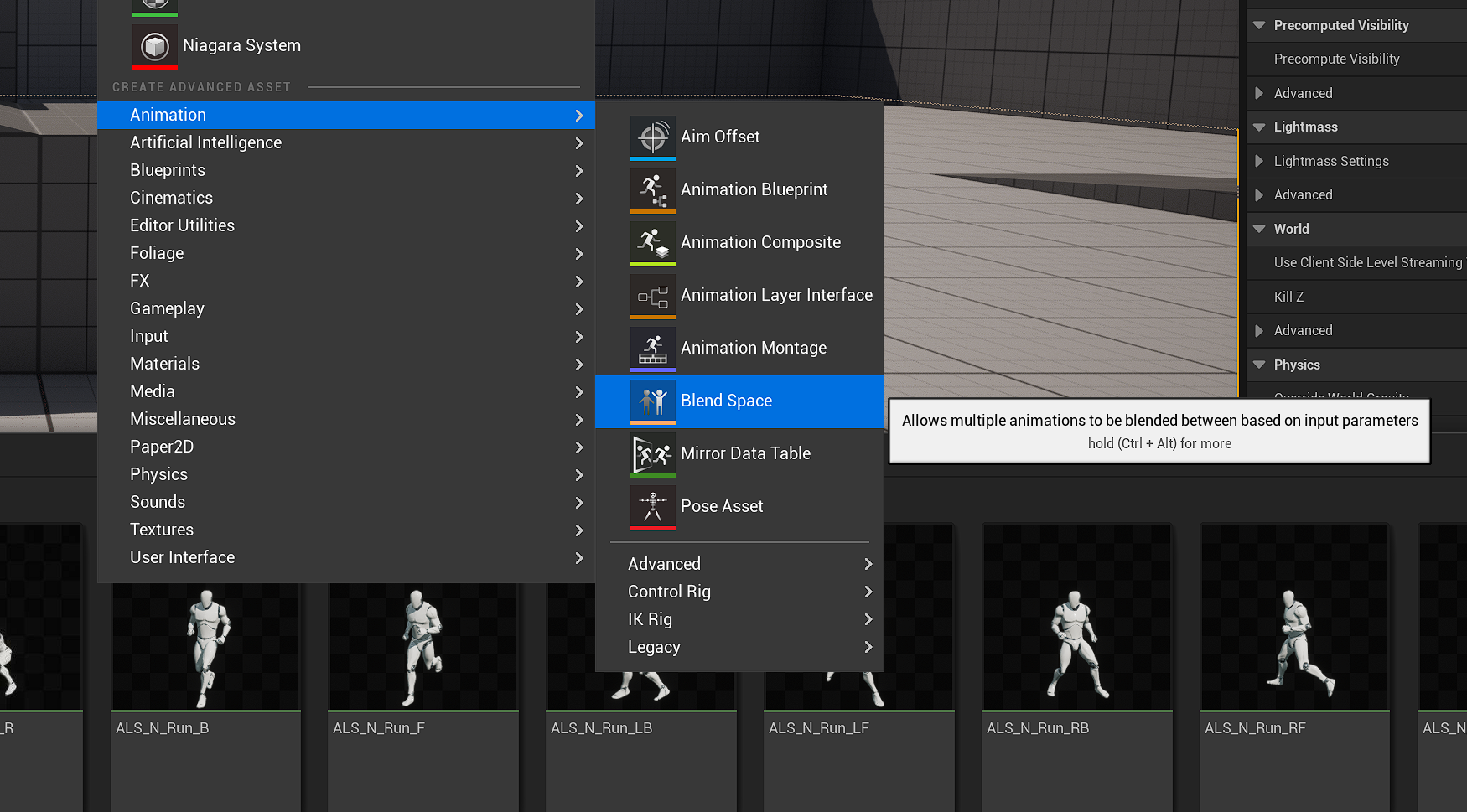Select the Kill Z property row

point(1356,297)
